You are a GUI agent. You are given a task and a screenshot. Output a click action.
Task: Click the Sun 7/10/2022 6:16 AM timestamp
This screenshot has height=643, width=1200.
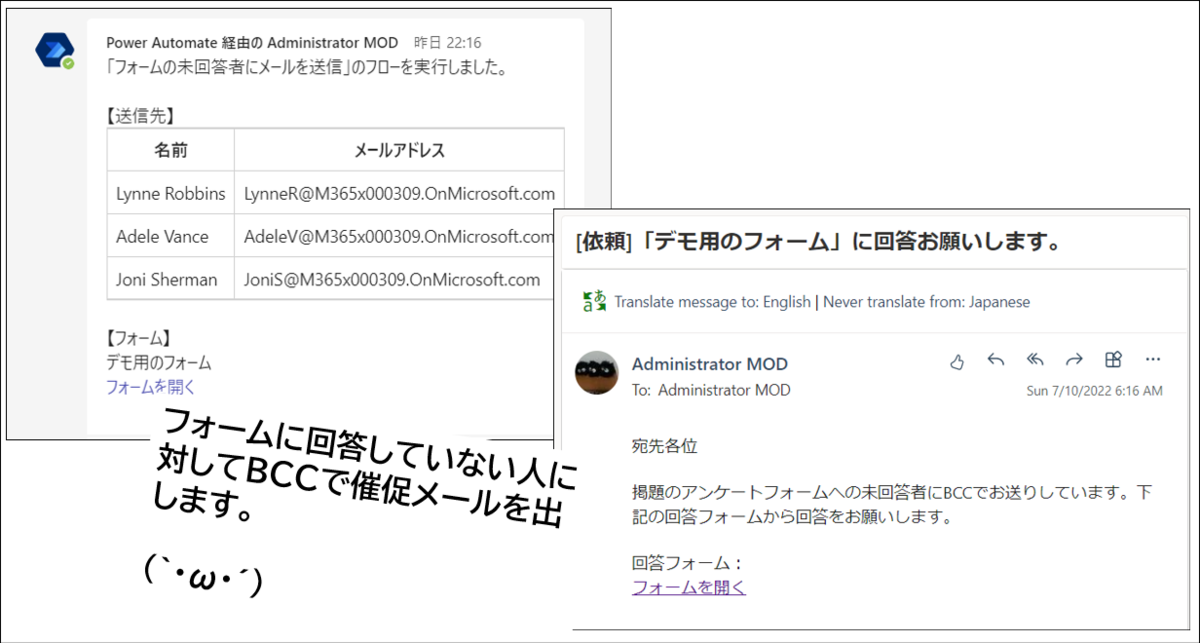click(1094, 391)
